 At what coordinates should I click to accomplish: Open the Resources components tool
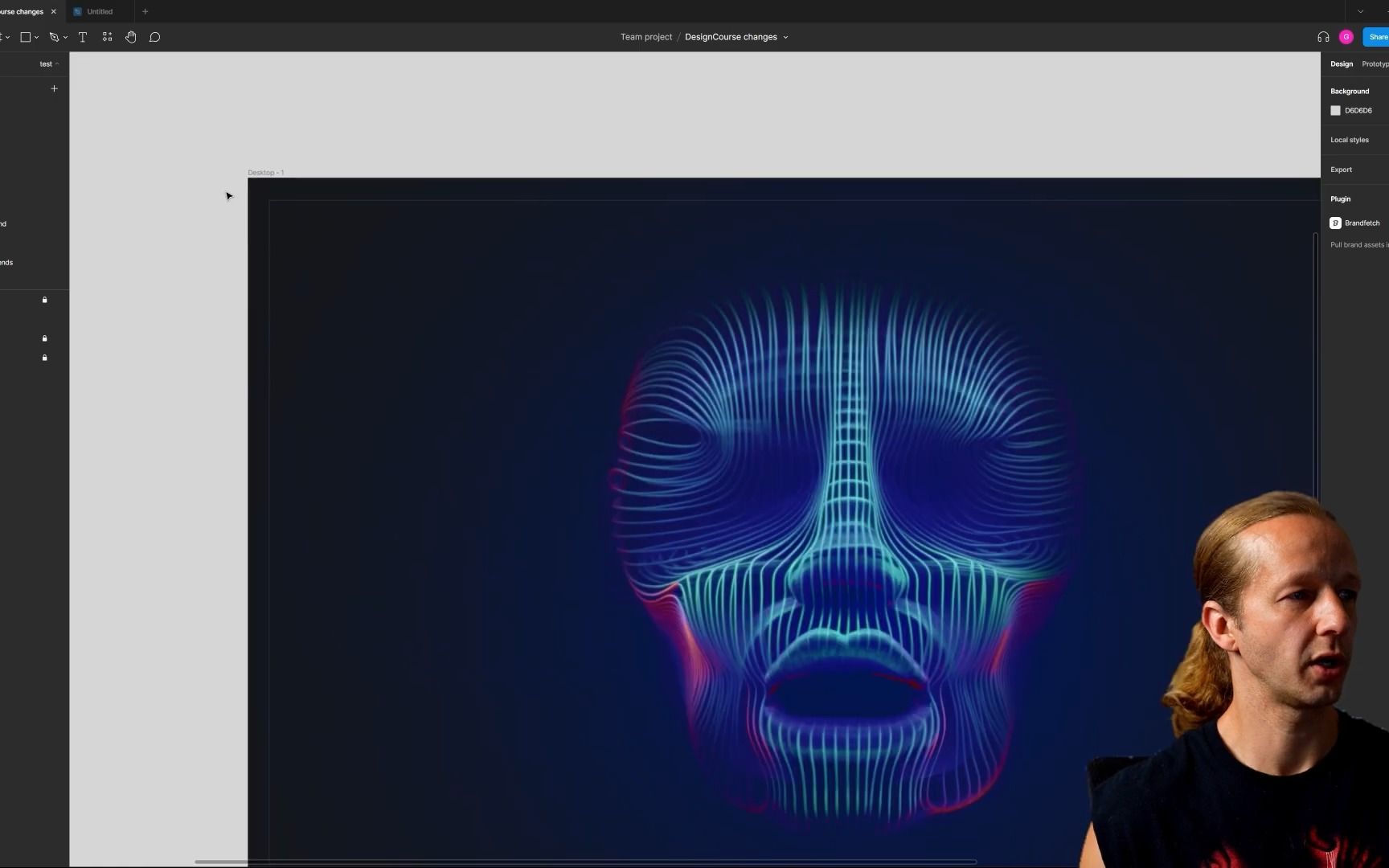coord(107,37)
